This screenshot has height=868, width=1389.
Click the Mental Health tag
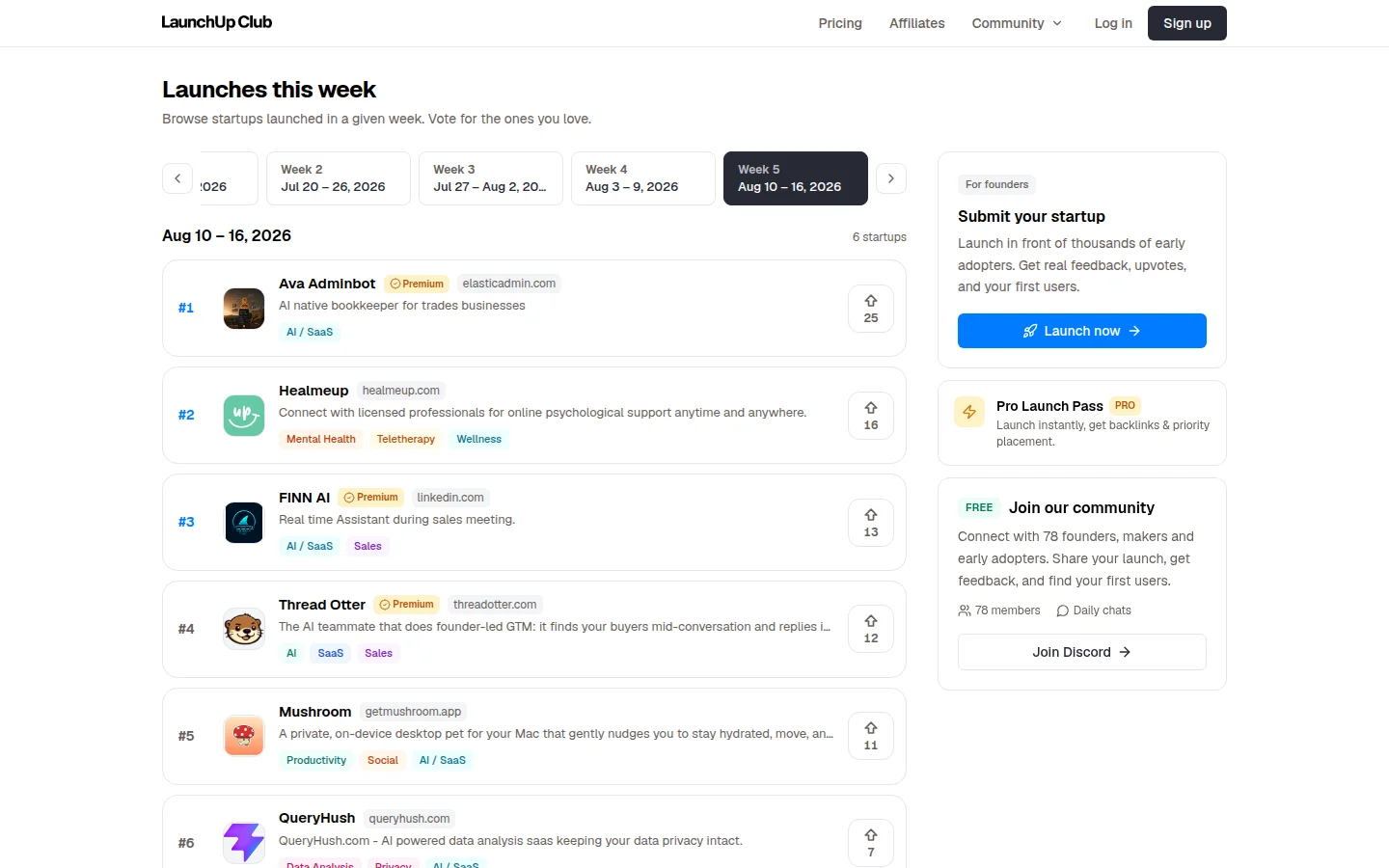[321, 439]
